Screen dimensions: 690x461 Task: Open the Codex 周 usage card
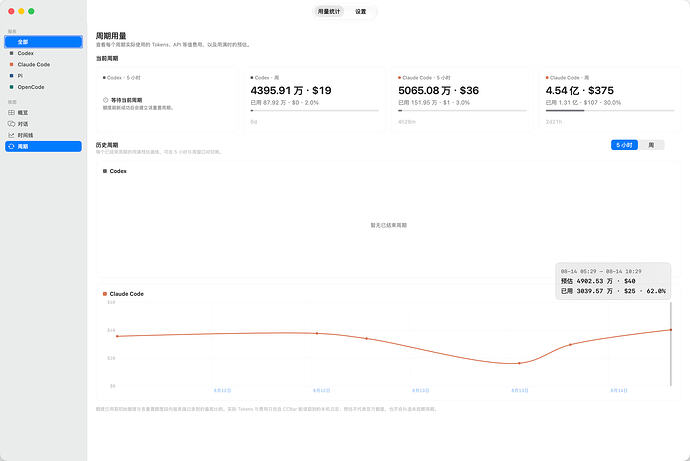[314, 100]
